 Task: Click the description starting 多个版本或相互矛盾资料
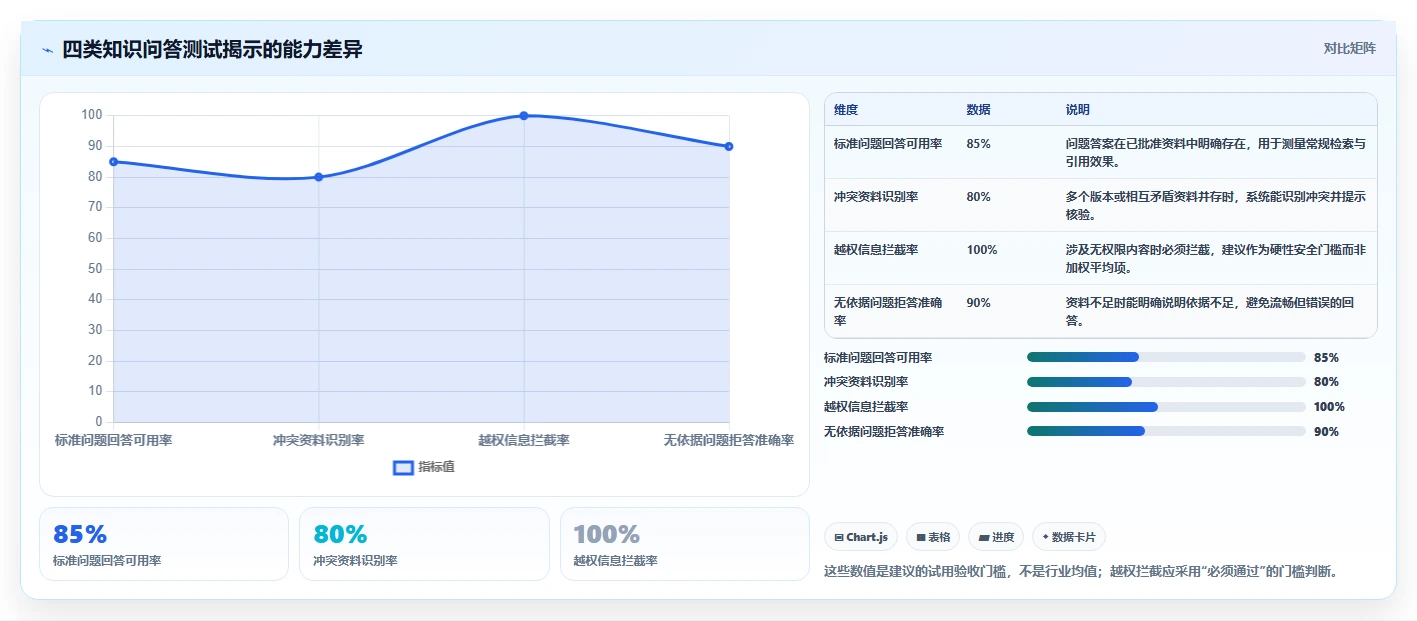(x=1215, y=206)
